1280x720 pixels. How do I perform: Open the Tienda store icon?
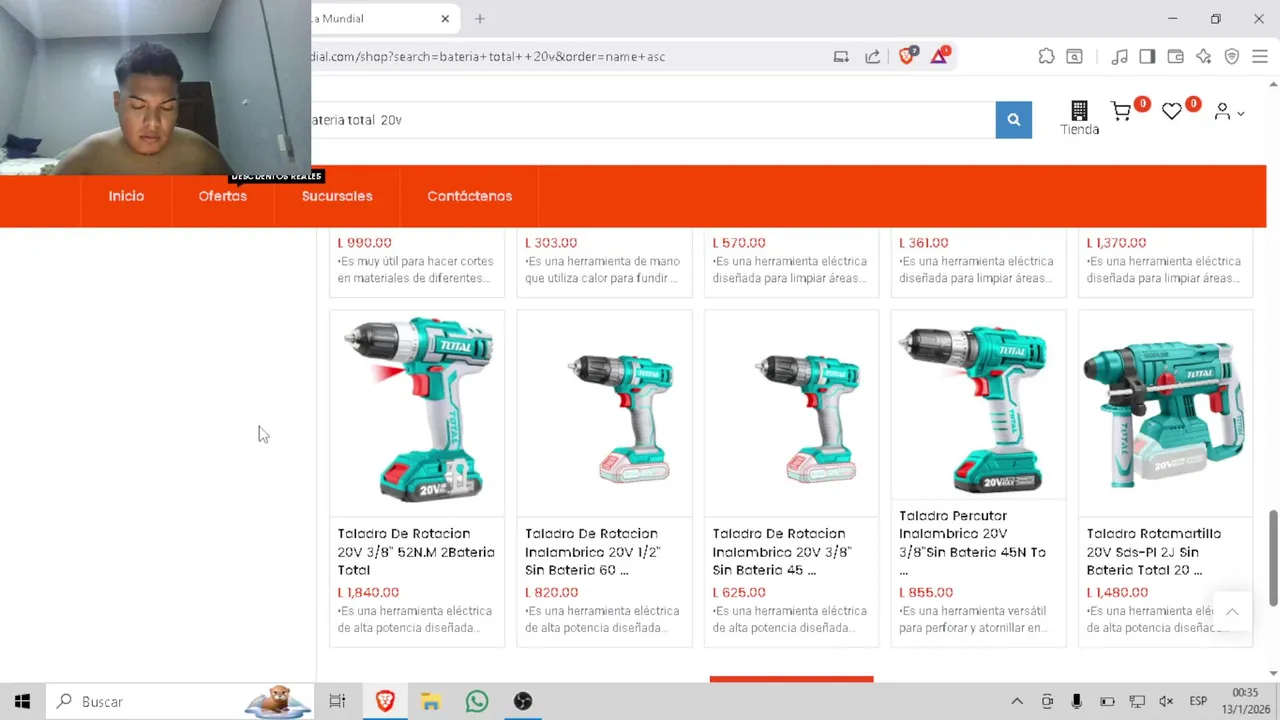[x=1079, y=118]
